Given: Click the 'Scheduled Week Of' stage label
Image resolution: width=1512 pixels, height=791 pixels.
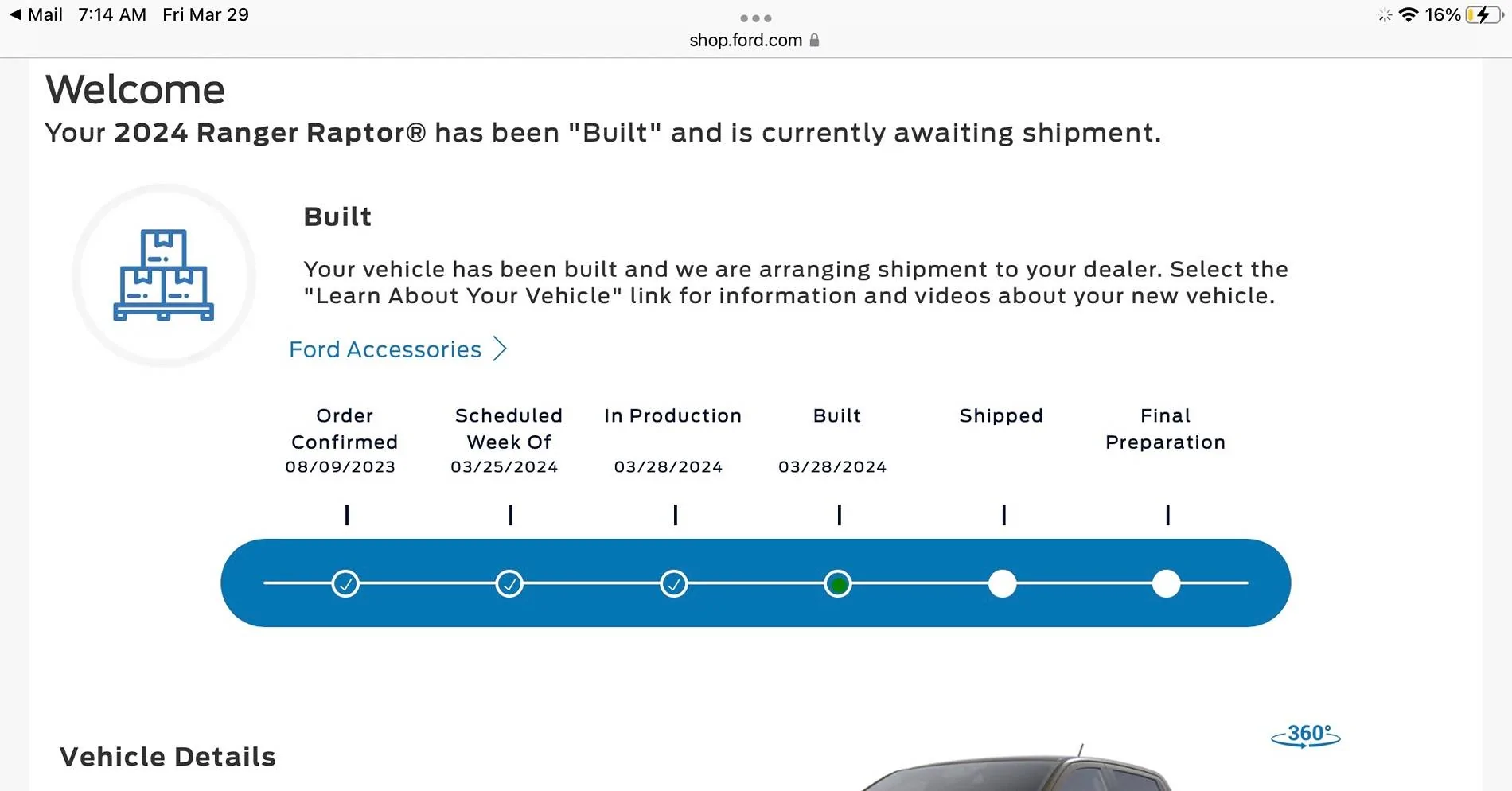Looking at the screenshot, I should [x=509, y=429].
